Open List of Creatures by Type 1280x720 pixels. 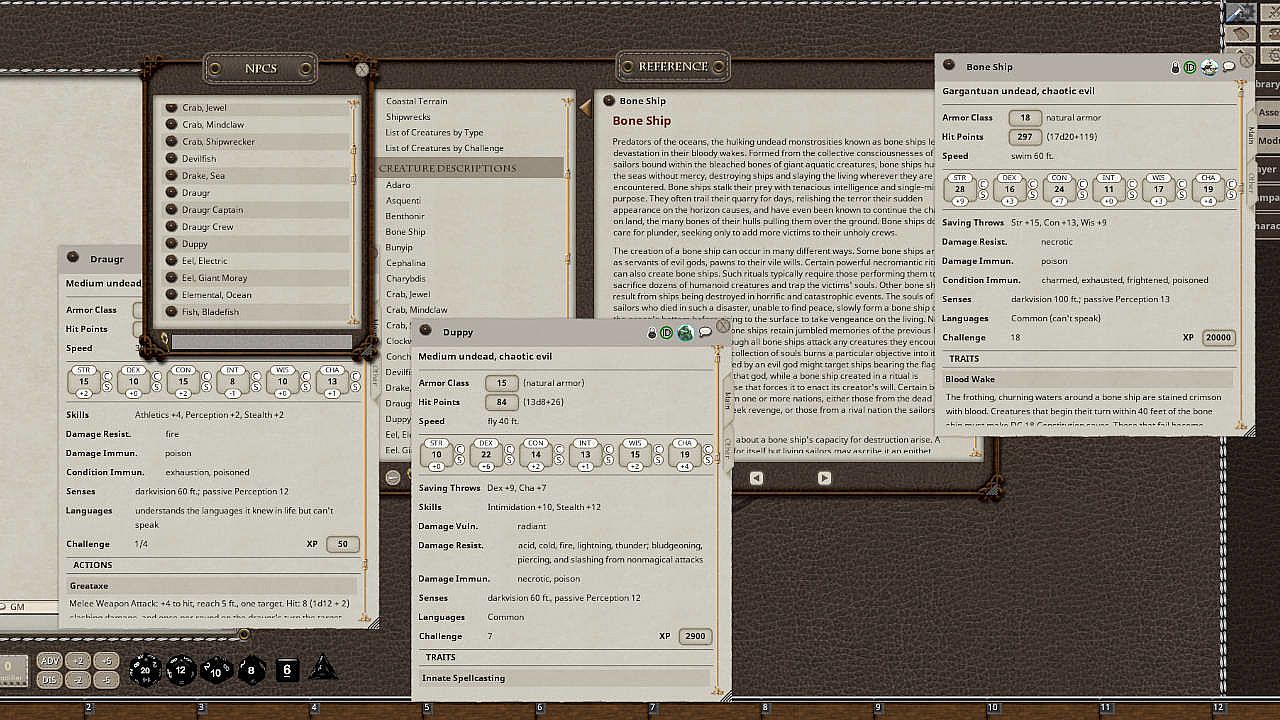(x=434, y=132)
